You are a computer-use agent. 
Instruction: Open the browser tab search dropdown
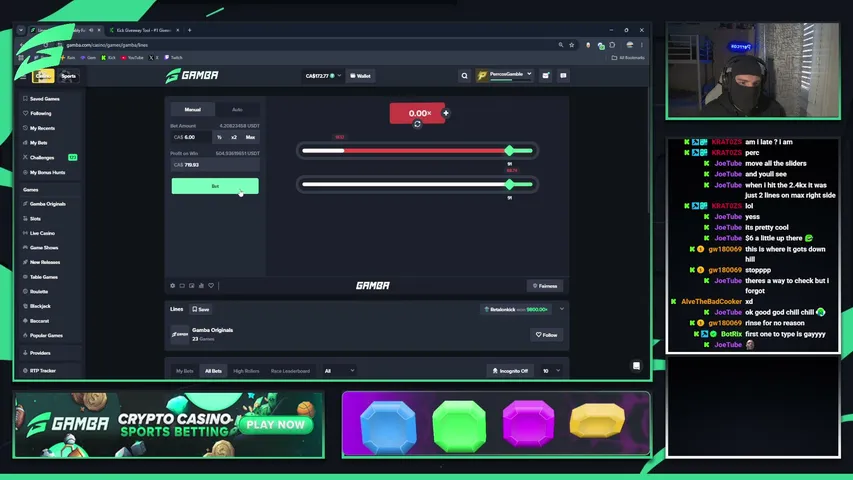click(x=21, y=30)
